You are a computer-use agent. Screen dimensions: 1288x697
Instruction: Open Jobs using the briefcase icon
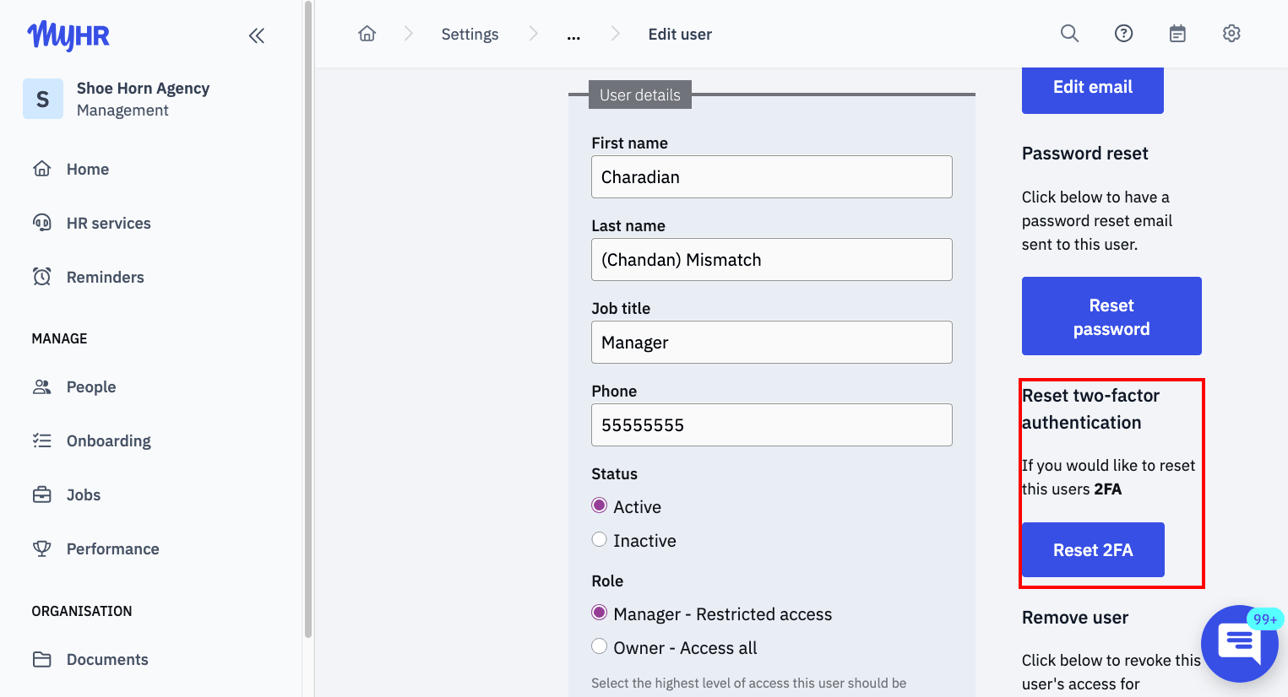[42, 494]
